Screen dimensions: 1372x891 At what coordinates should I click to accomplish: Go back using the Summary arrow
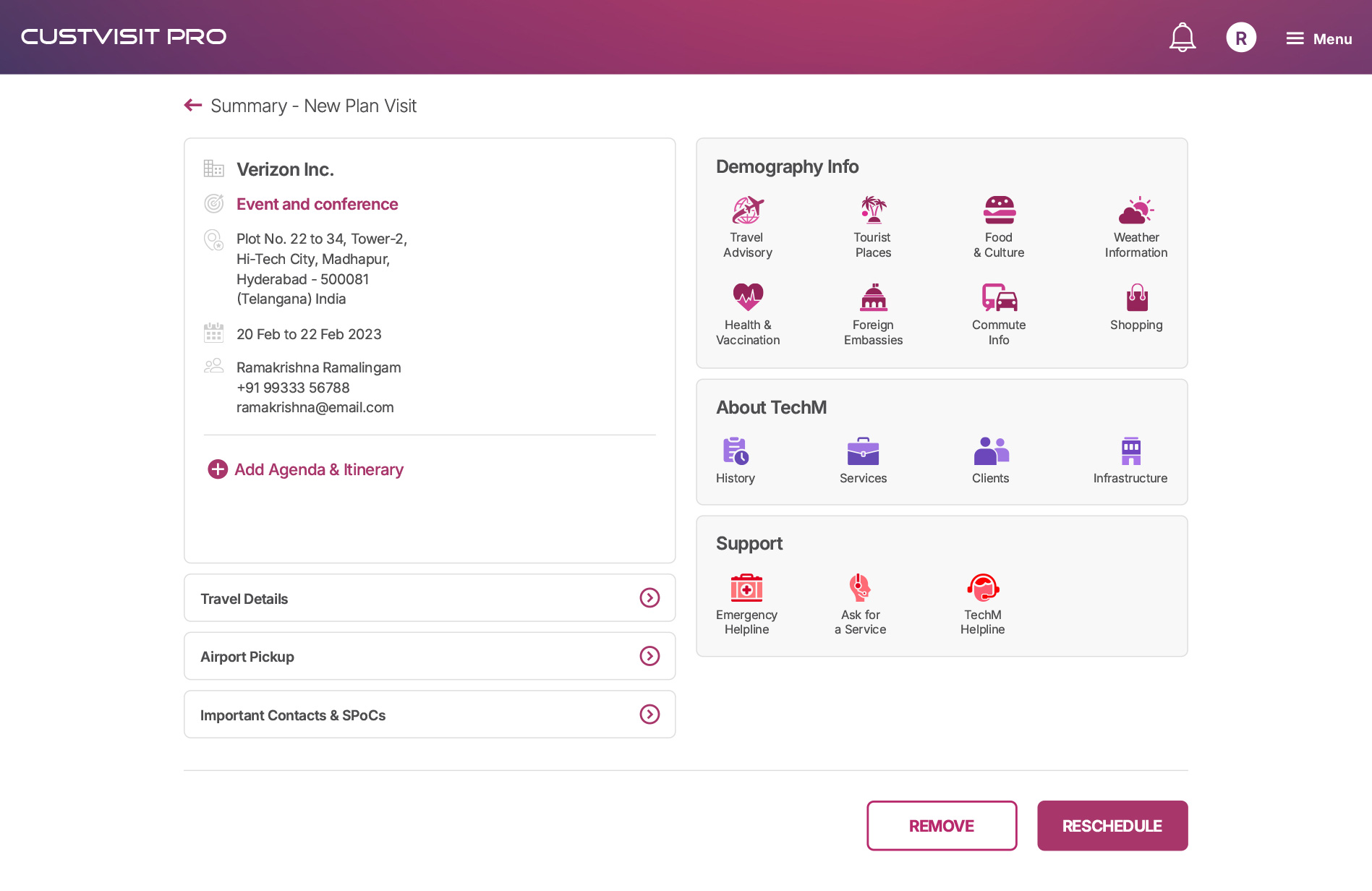click(x=193, y=106)
